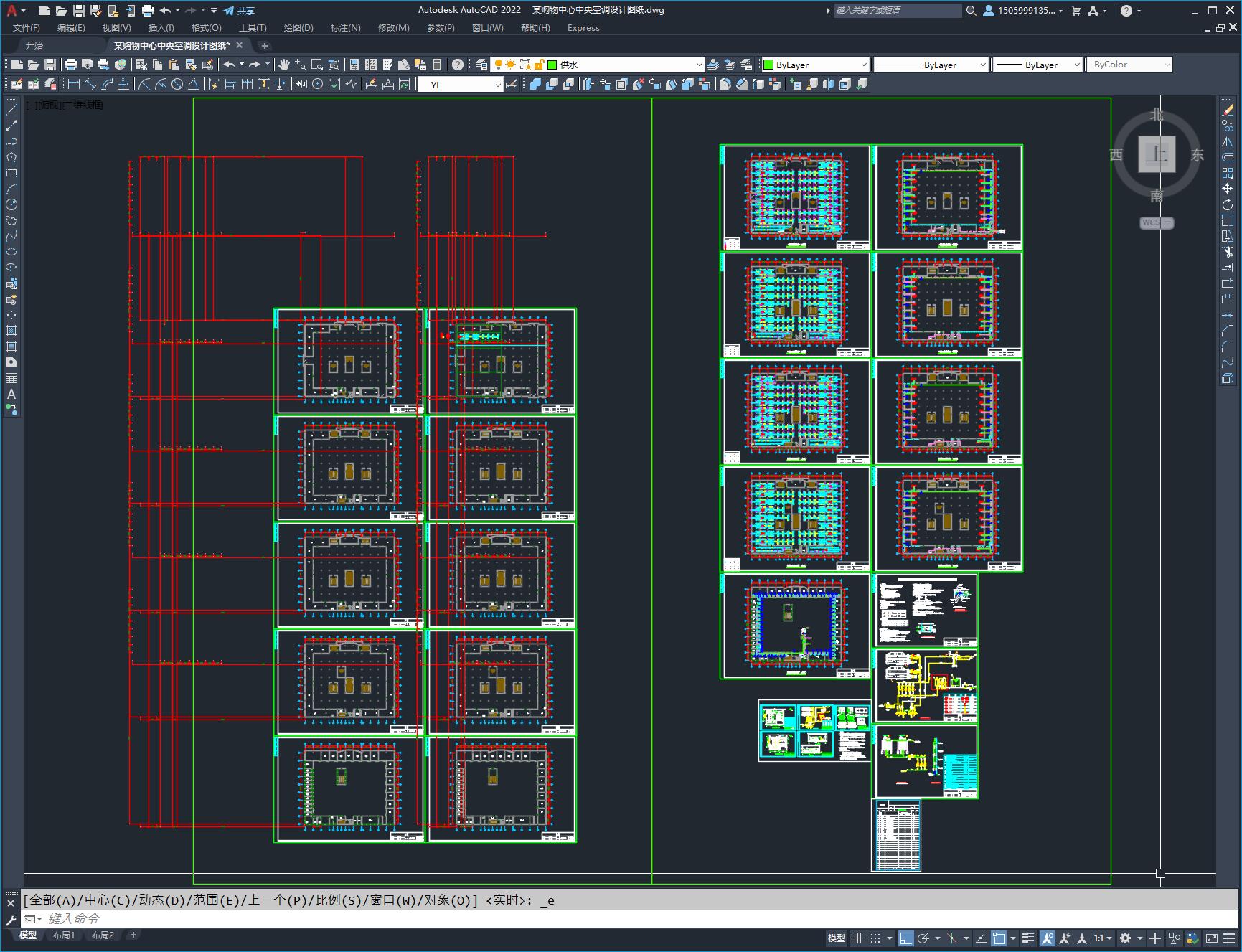Toggle Polar tracking in the status bar

point(923,938)
